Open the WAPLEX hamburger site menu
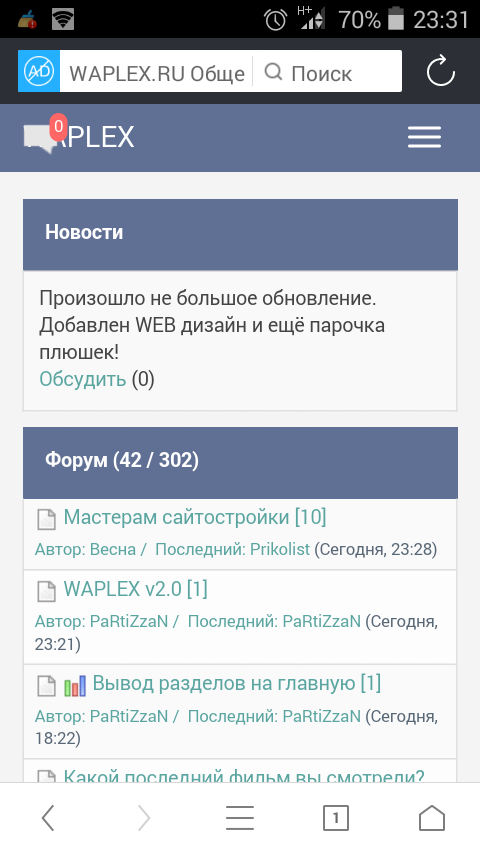Image resolution: width=480 pixels, height=854 pixels. click(424, 137)
